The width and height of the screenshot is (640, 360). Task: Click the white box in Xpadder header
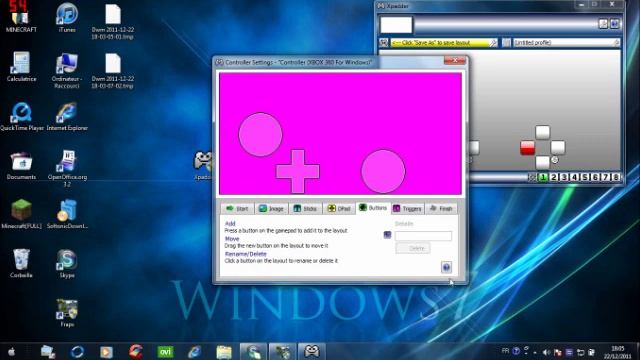coord(396,24)
